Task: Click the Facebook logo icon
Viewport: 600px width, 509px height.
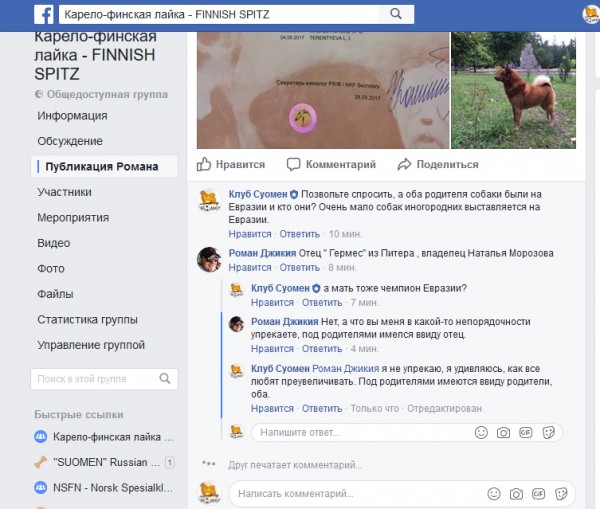Action: click(44, 15)
